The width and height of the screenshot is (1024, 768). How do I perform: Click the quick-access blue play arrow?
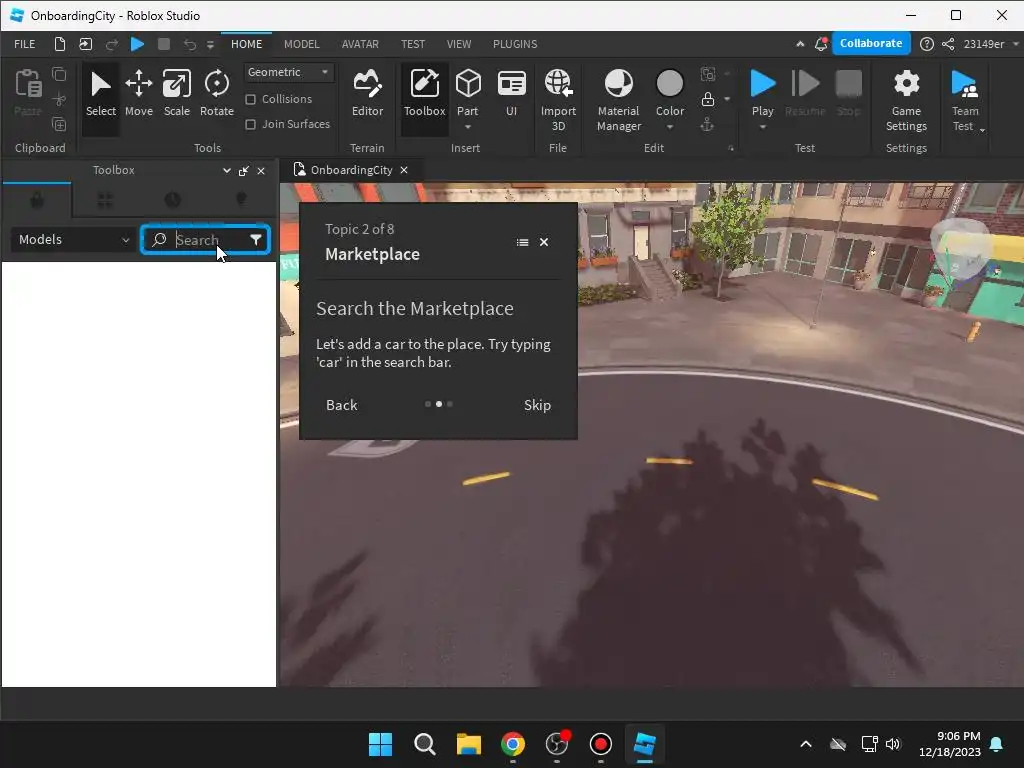pyautogui.click(x=137, y=44)
